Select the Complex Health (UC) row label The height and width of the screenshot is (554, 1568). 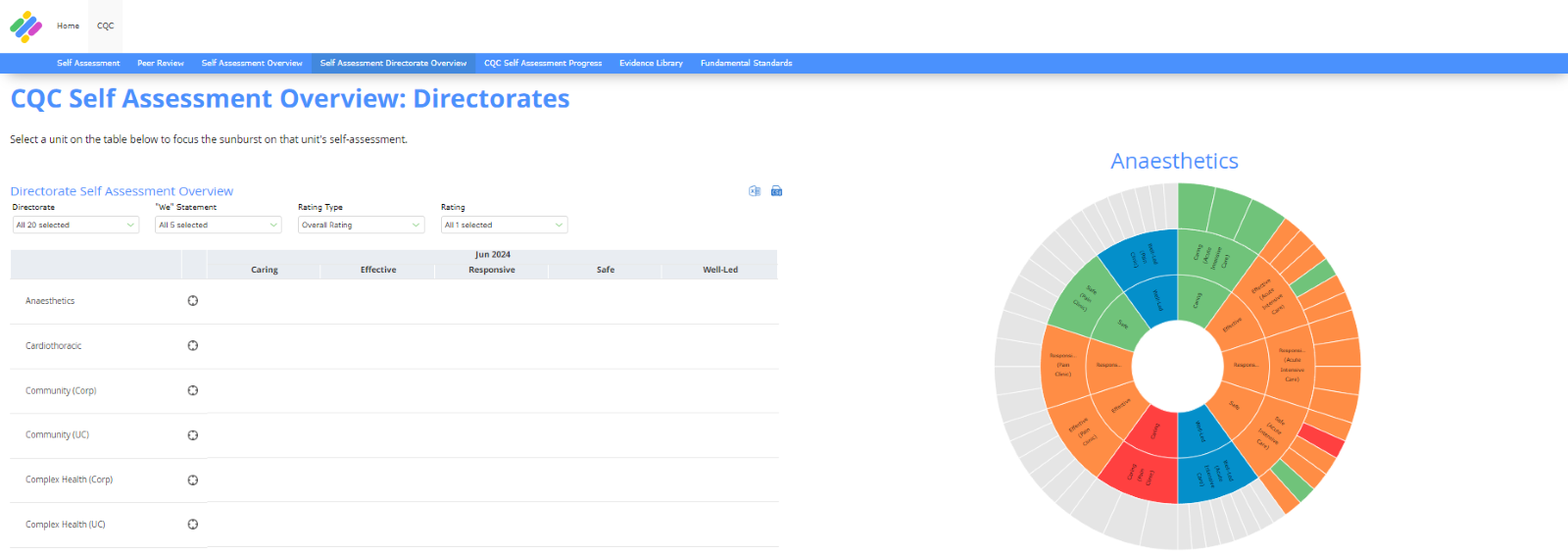click(x=65, y=525)
